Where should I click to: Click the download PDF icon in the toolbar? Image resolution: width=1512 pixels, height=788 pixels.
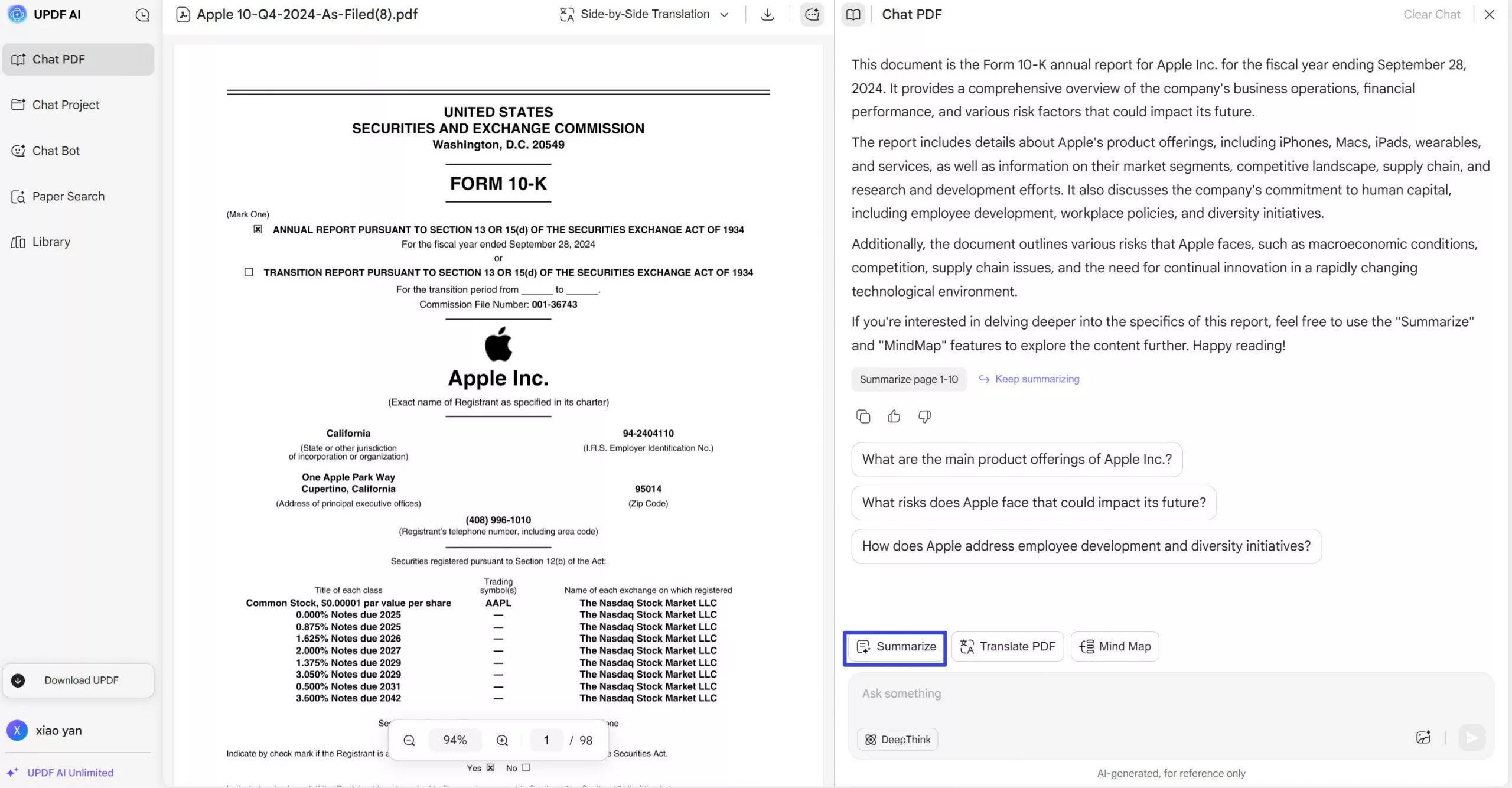(x=767, y=14)
